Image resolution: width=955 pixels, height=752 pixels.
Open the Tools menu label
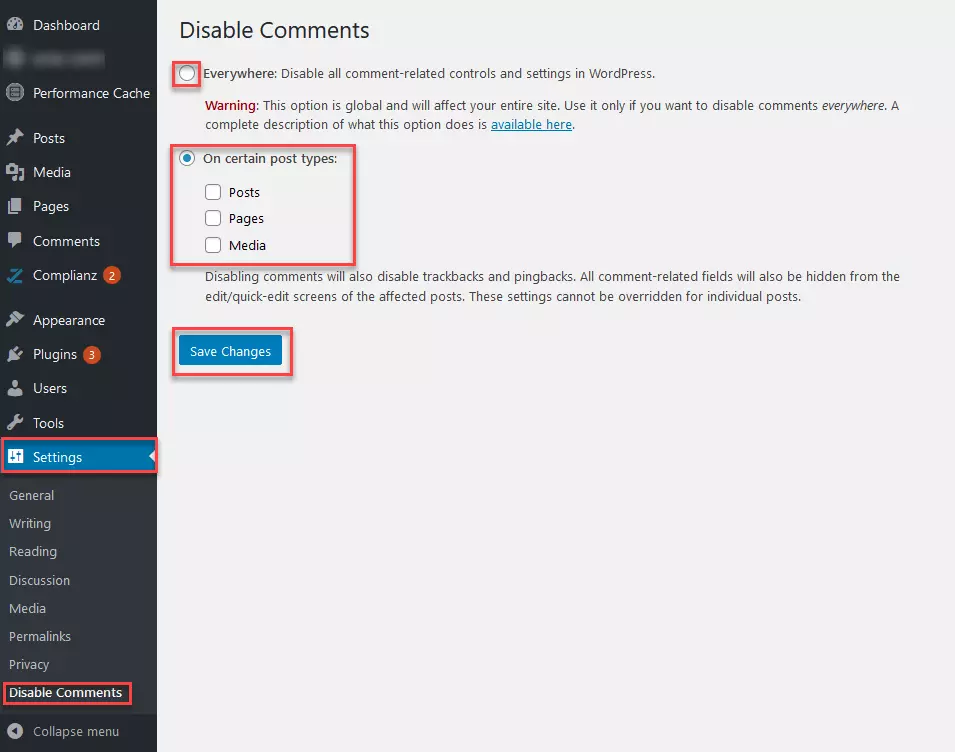click(x=48, y=423)
